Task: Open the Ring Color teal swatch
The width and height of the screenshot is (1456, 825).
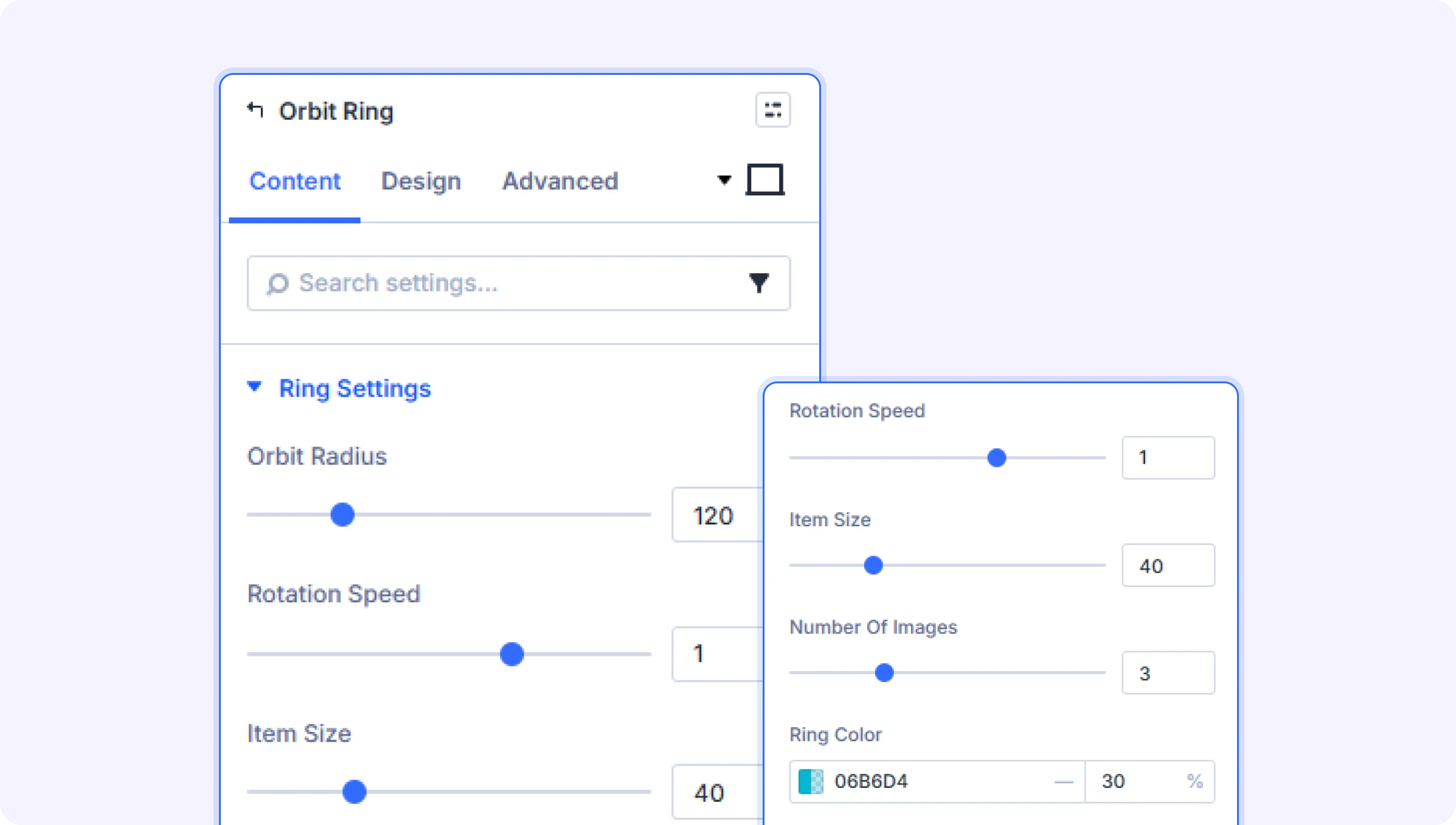Action: tap(811, 781)
